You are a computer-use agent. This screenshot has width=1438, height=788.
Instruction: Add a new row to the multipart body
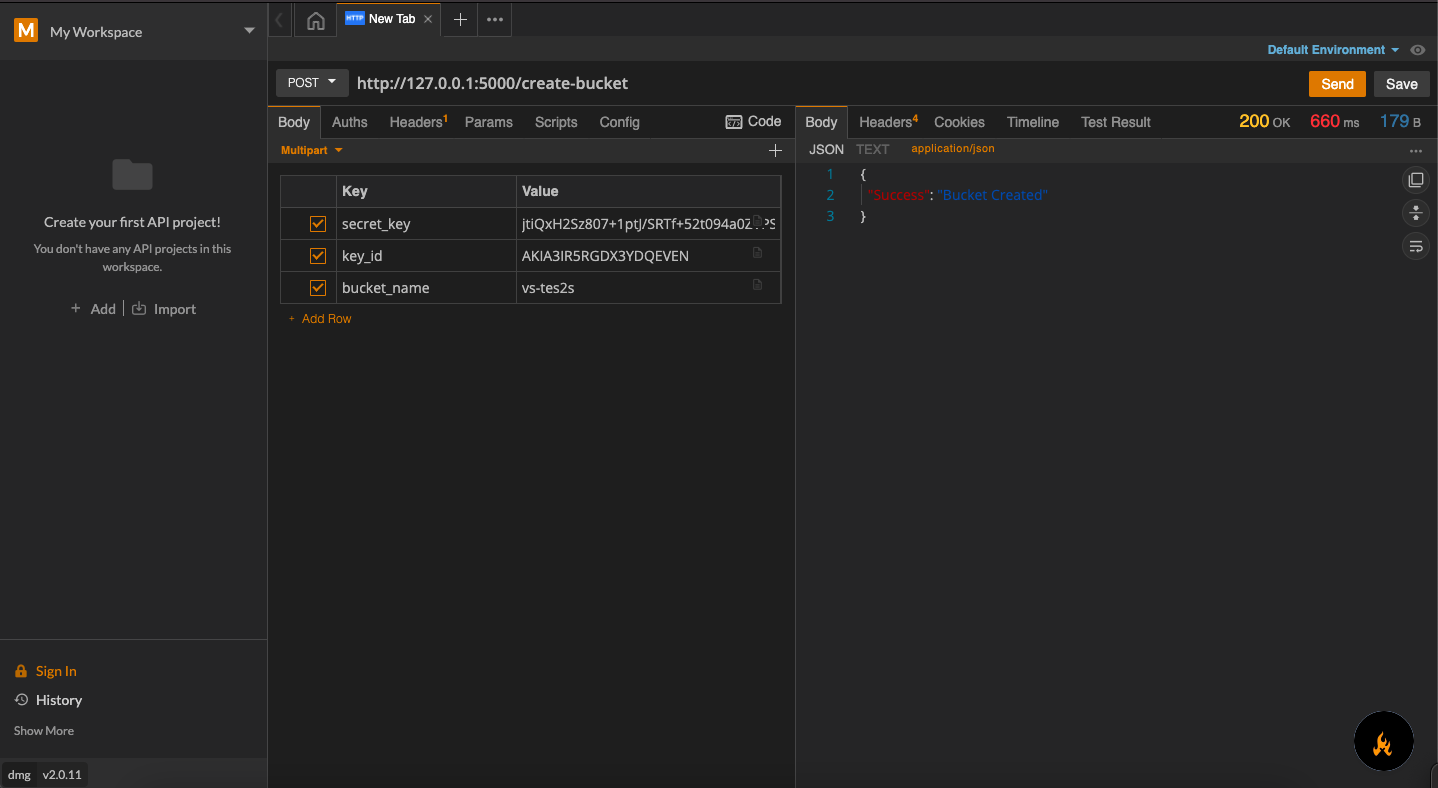319,318
